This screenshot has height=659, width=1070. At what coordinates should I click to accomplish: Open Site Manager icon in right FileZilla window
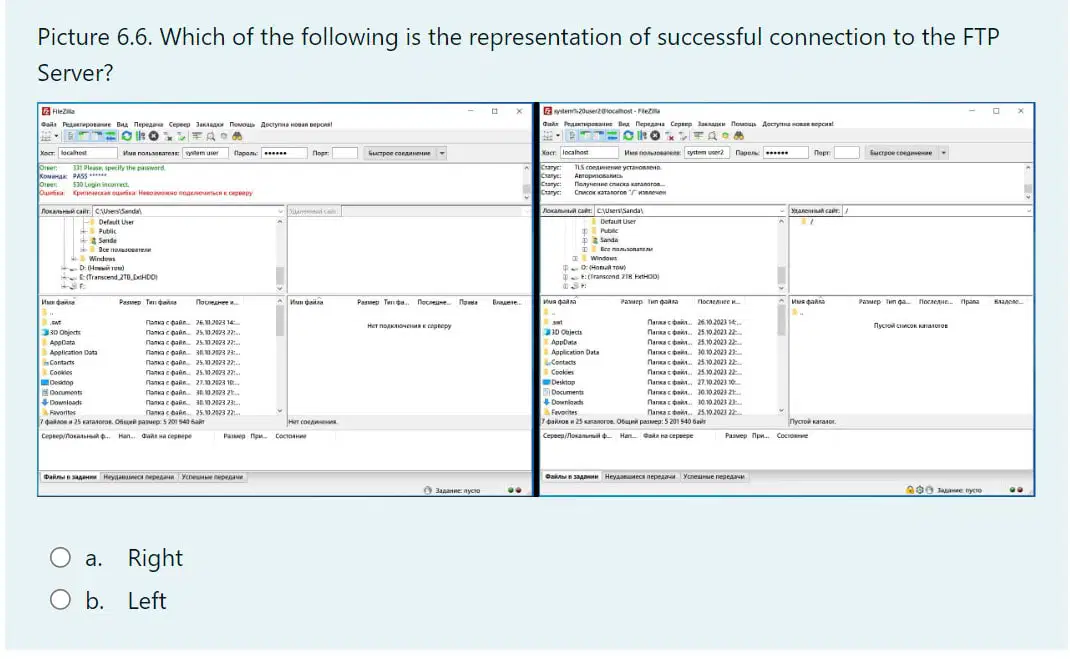tap(548, 136)
